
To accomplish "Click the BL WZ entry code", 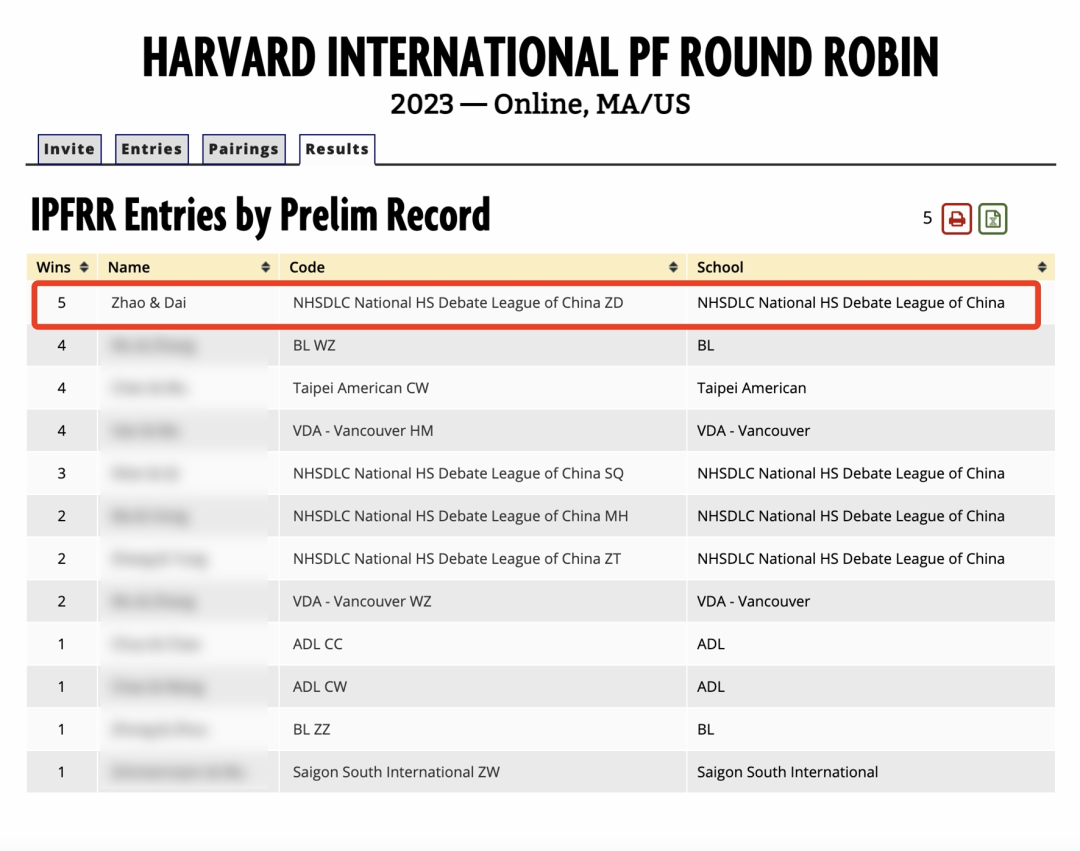I will tap(314, 345).
